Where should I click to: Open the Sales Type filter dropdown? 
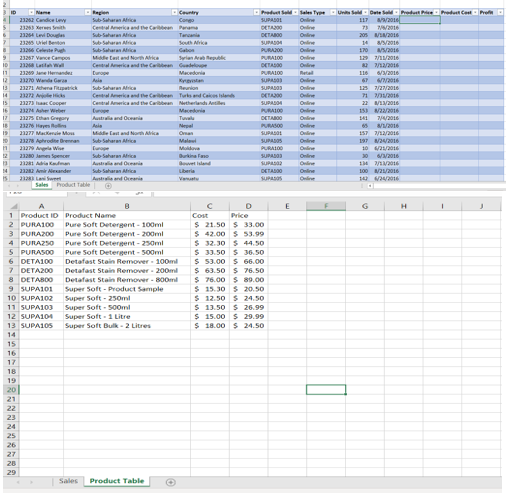[x=333, y=12]
